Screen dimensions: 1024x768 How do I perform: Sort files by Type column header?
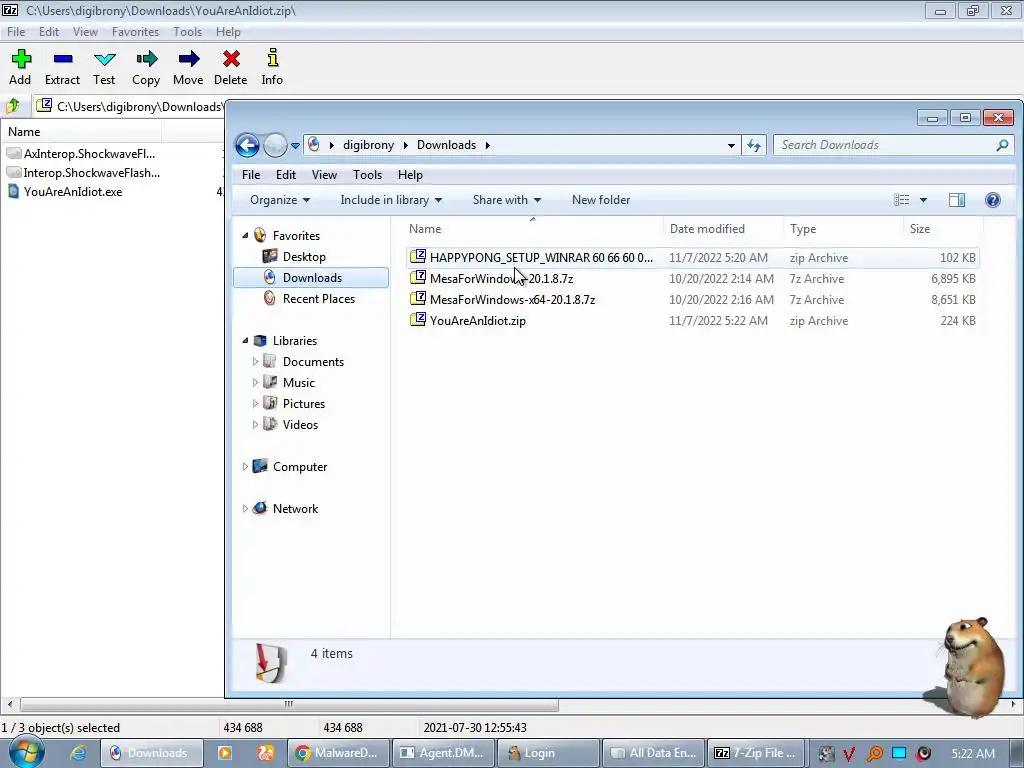pyautogui.click(x=842, y=229)
